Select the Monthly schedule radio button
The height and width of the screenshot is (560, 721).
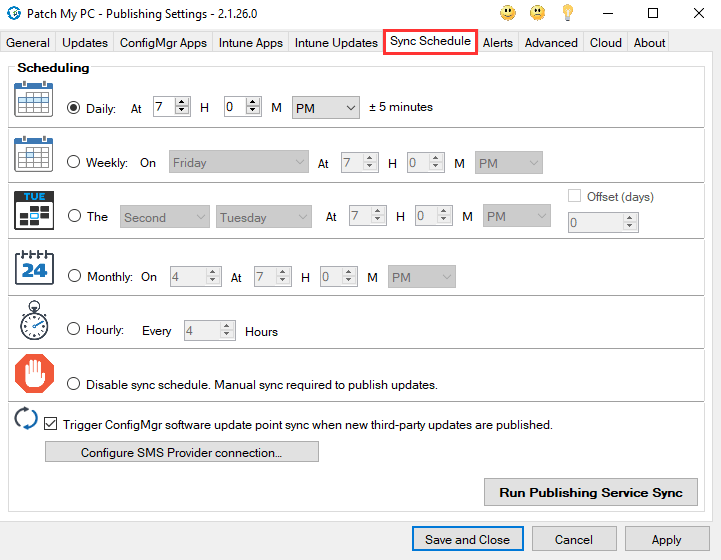[x=74, y=276]
